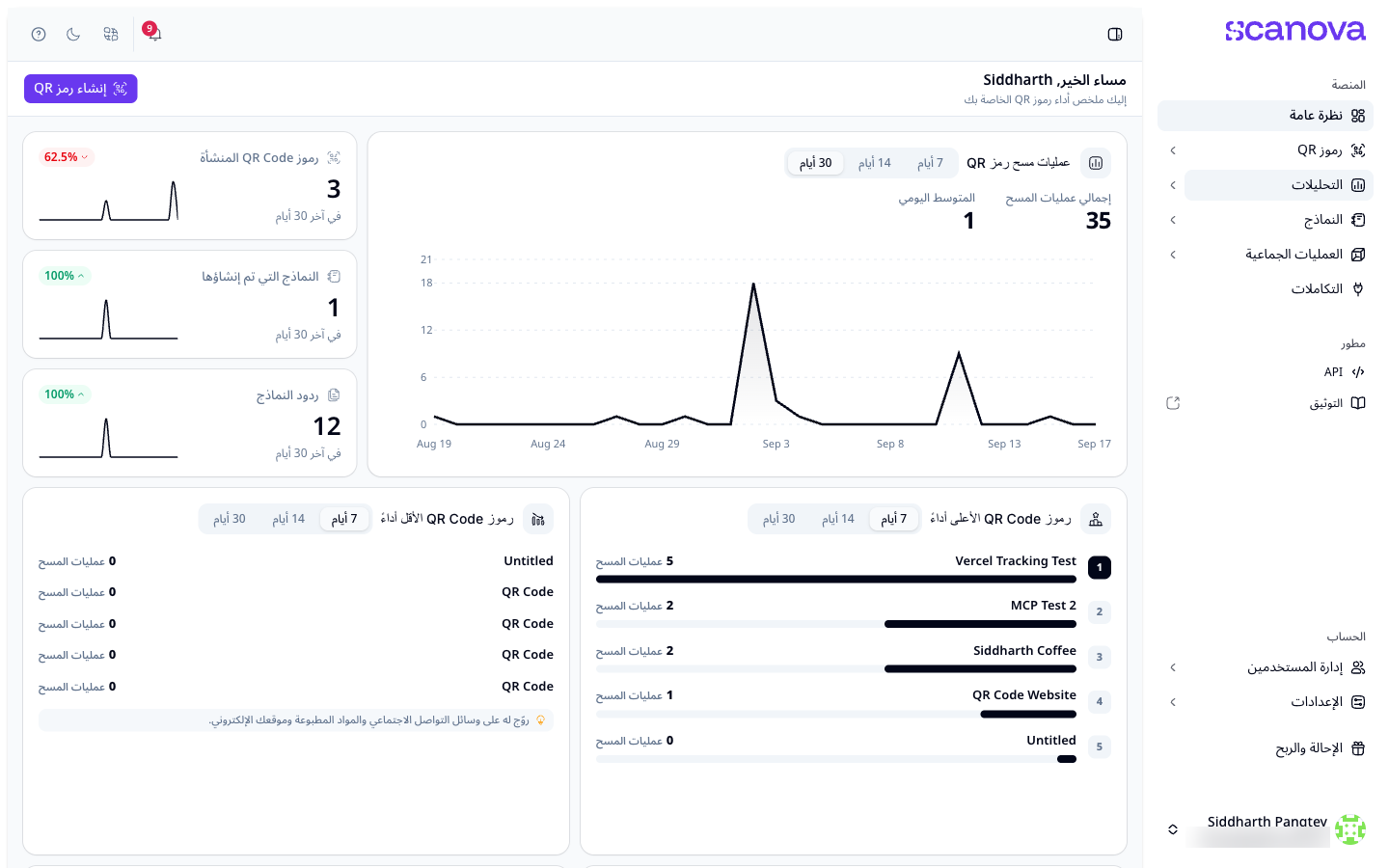Select 30 أيام tab in top-performing card
1389x868 pixels.
779,519
